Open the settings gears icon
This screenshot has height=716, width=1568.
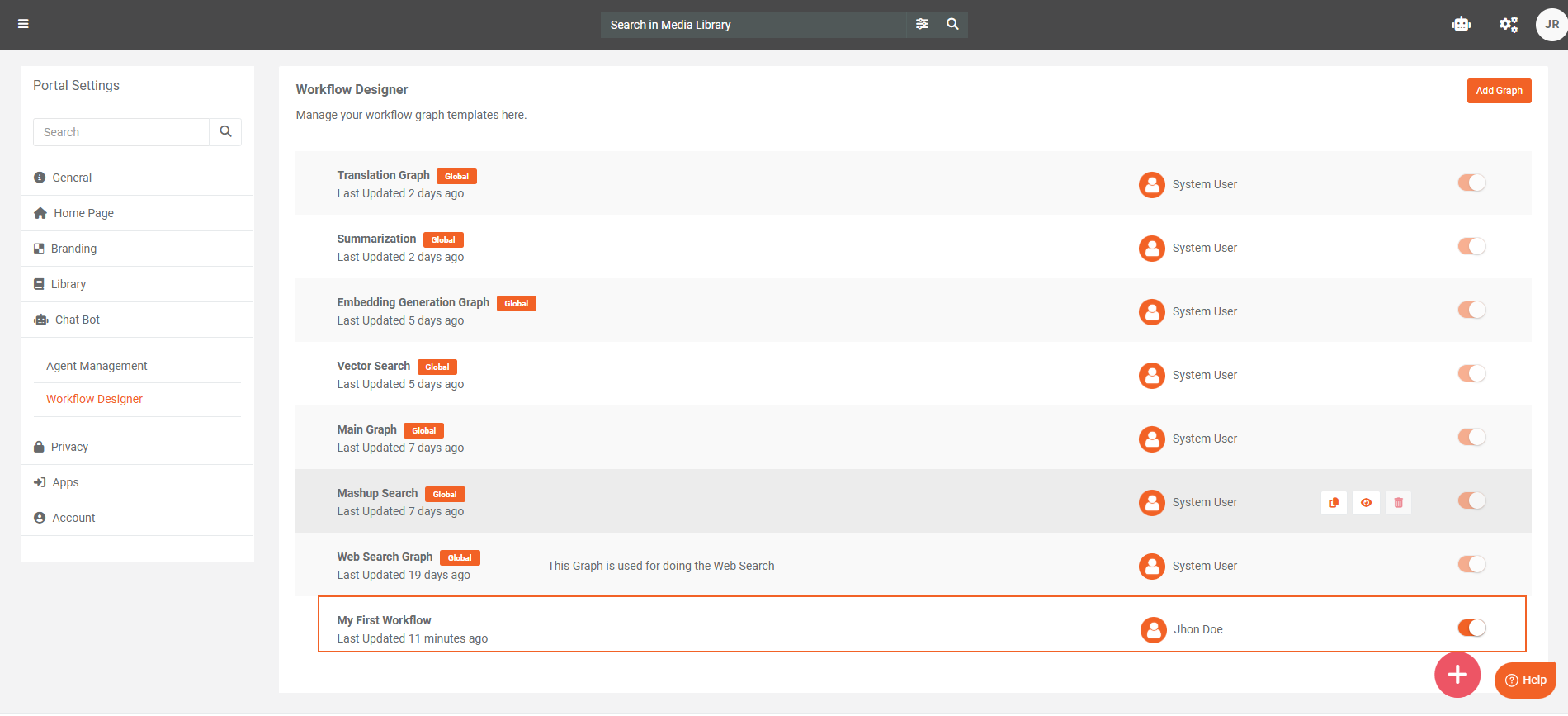point(1508,24)
